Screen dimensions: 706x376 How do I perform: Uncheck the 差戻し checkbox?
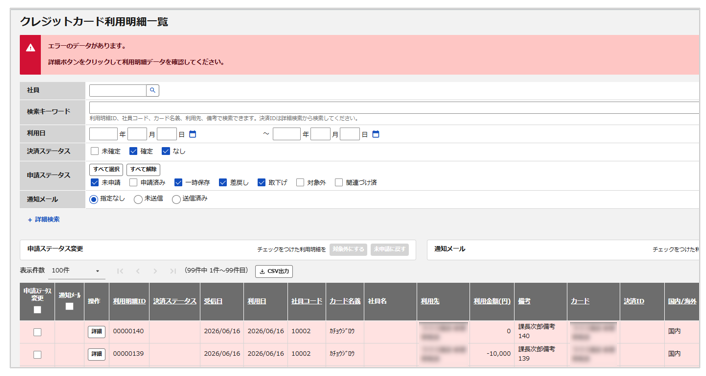click(223, 182)
